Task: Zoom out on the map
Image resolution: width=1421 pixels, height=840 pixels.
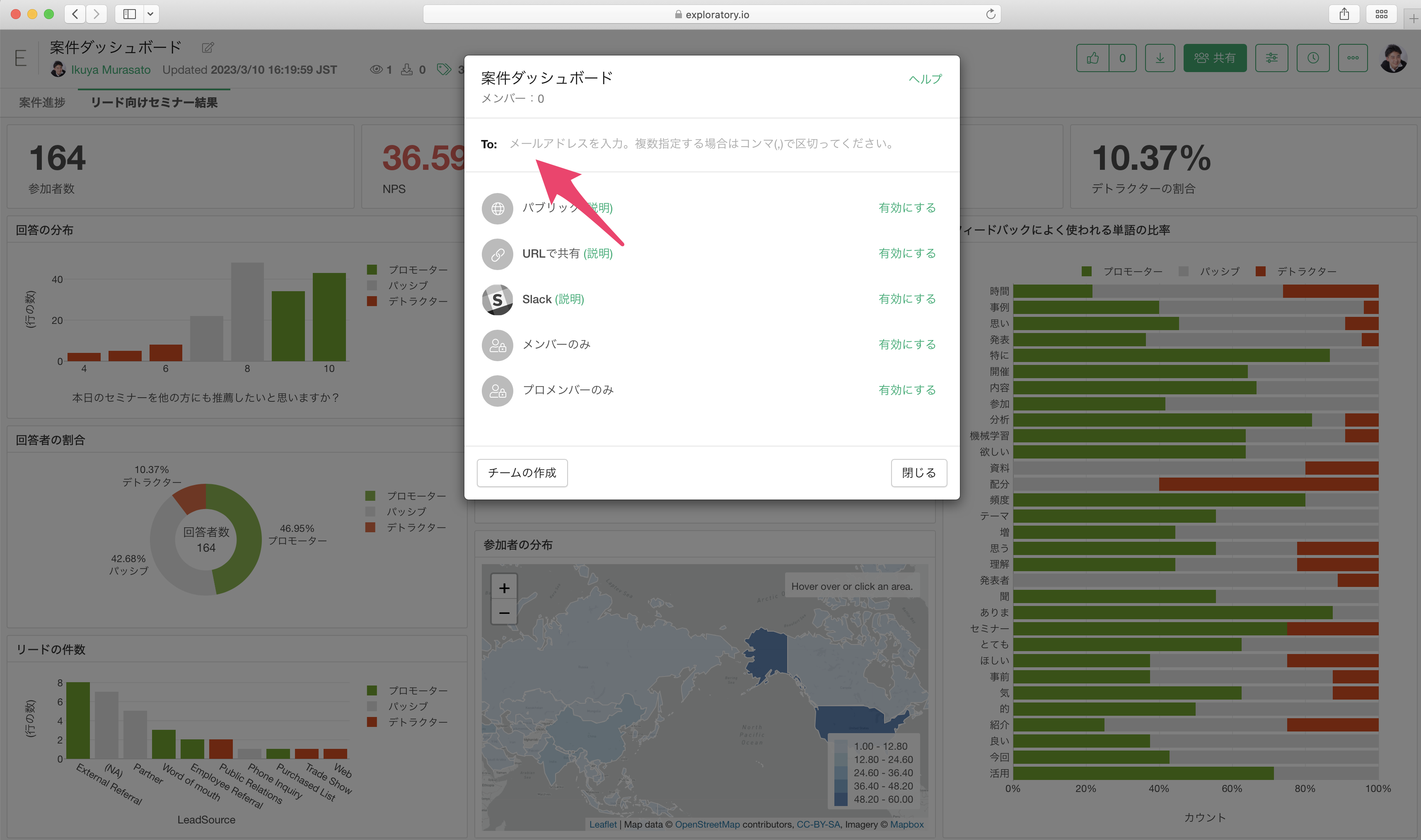Action: point(504,613)
